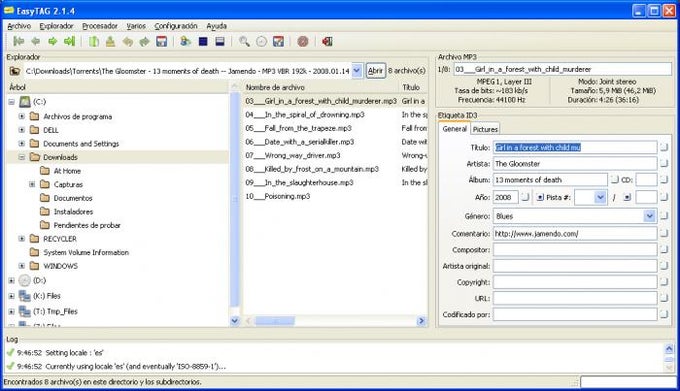Click the stop action toolbar icon

click(303, 42)
